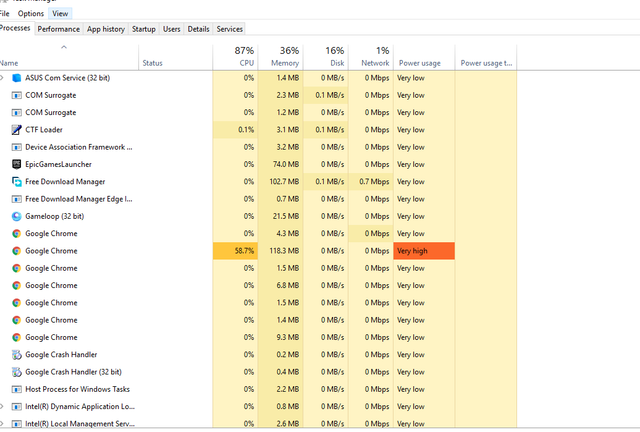Select the CTF Loader process name
Screen dimensions: 640x432
(x=44, y=130)
